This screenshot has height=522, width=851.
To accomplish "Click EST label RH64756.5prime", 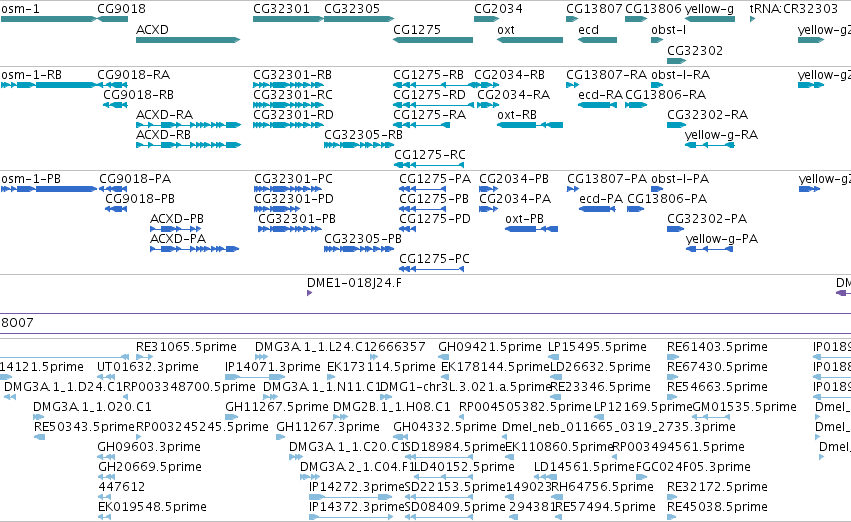I will tap(602, 487).
